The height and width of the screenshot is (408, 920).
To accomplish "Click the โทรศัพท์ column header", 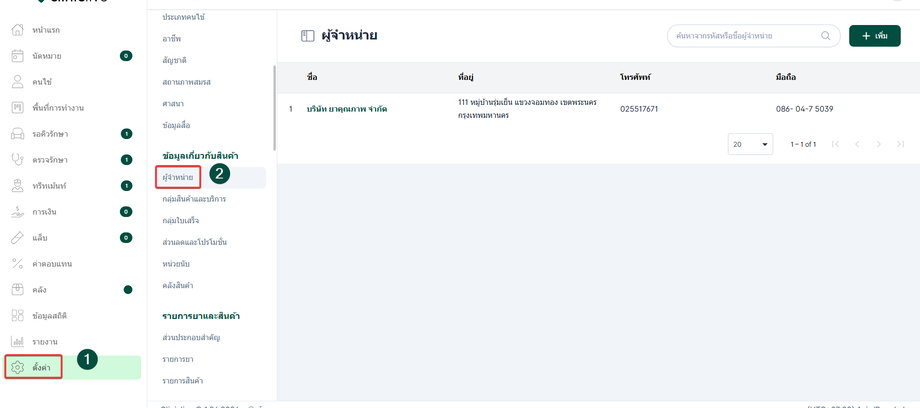I will click(x=635, y=77).
